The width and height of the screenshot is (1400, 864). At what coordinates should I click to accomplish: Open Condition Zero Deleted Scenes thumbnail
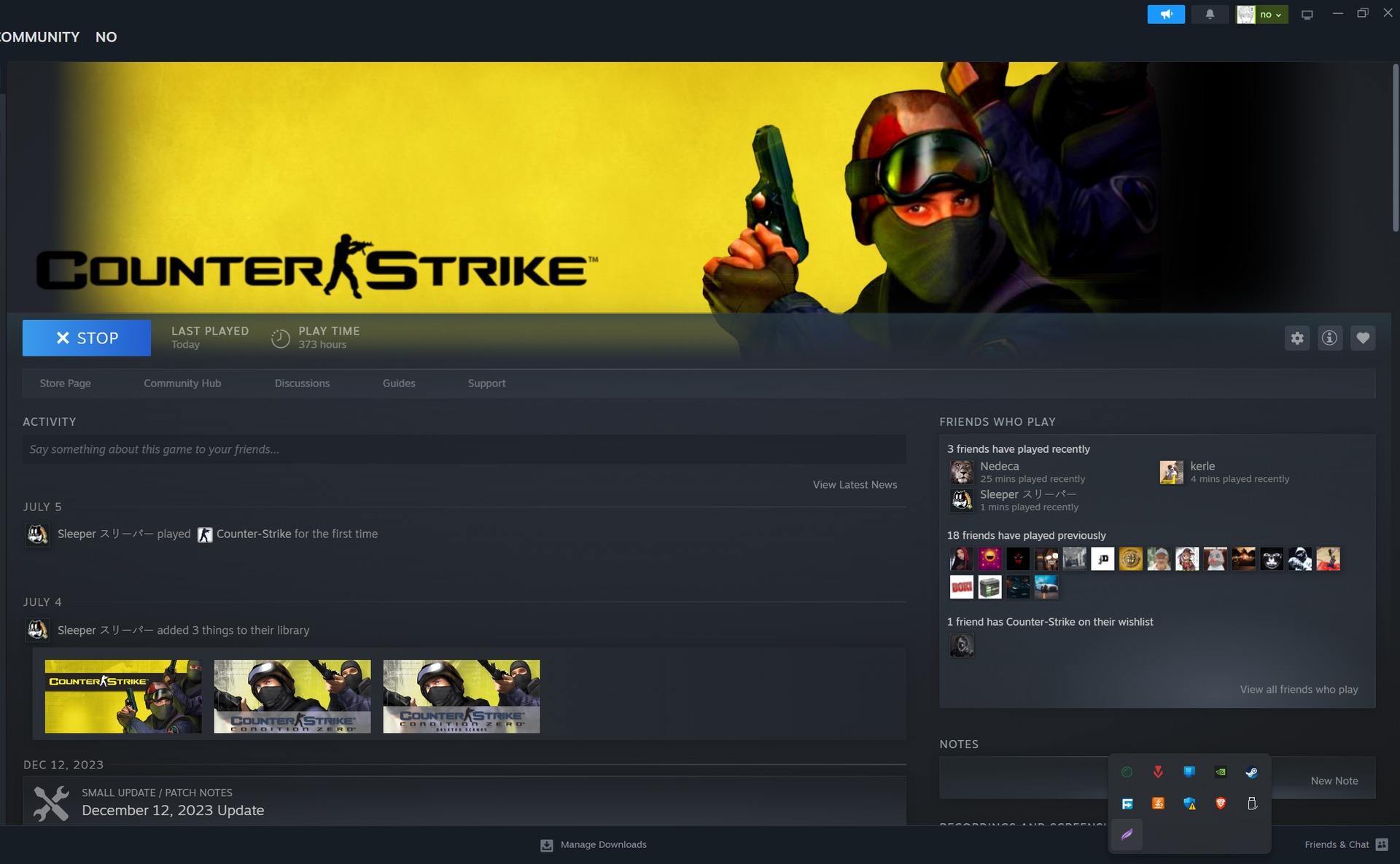461,696
